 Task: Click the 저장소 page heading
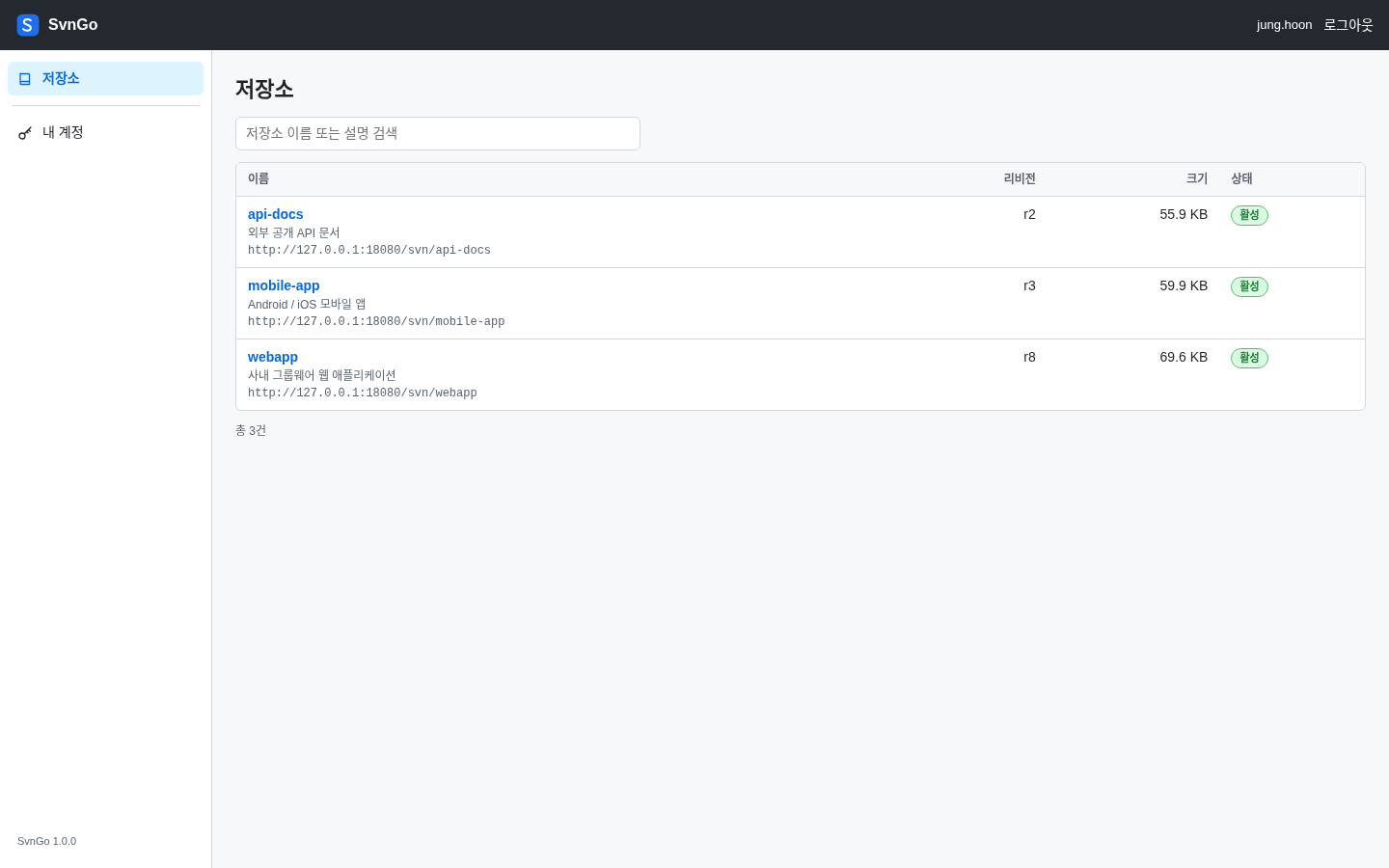pos(264,89)
